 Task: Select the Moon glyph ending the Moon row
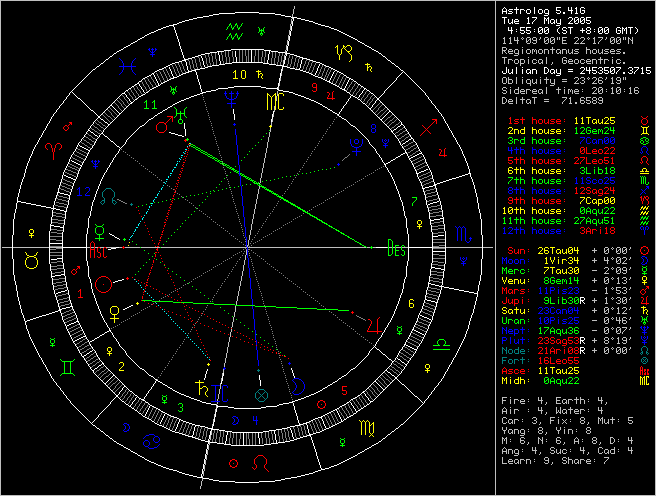644,261
